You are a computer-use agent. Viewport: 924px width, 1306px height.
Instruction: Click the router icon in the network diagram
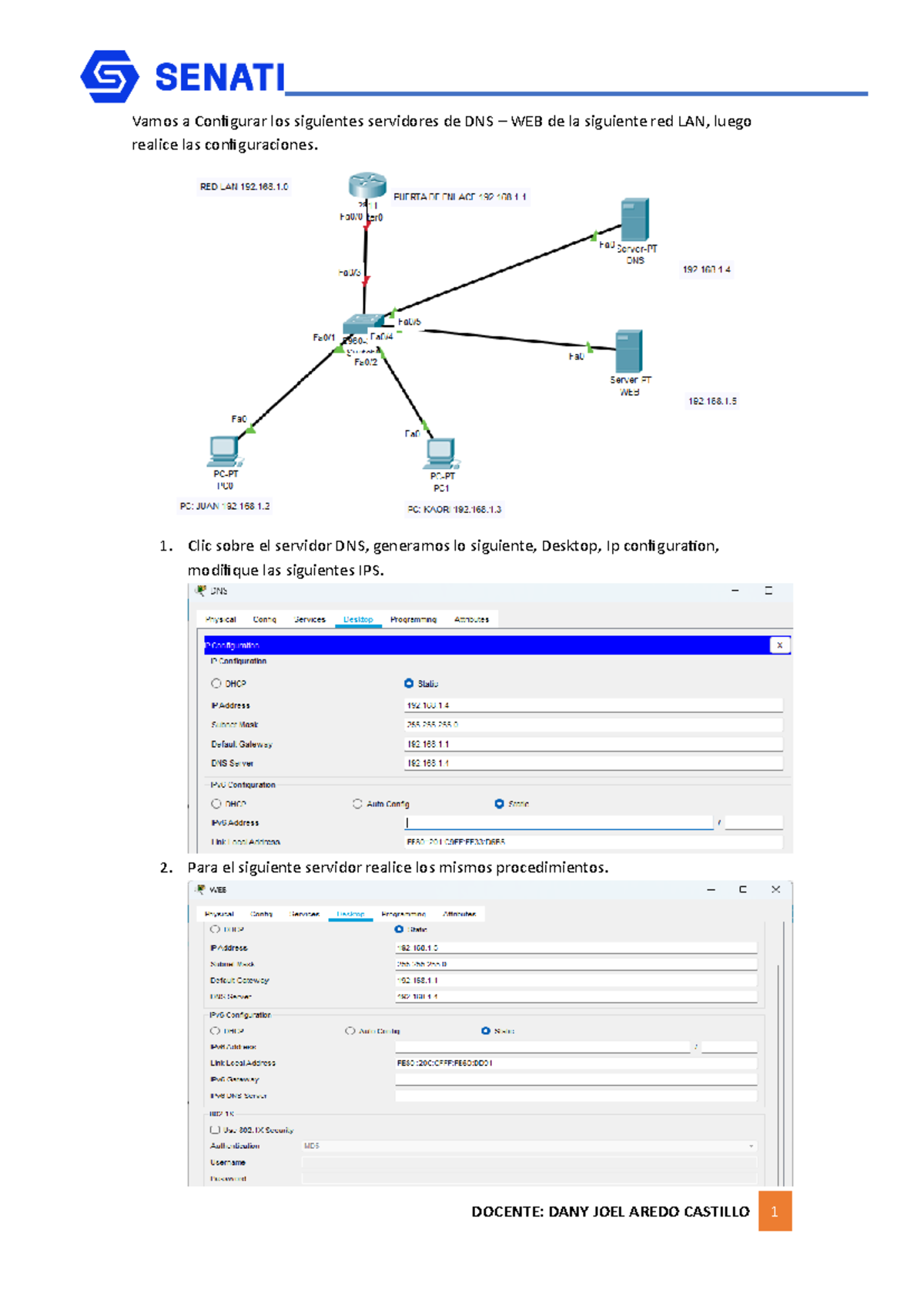(x=367, y=186)
